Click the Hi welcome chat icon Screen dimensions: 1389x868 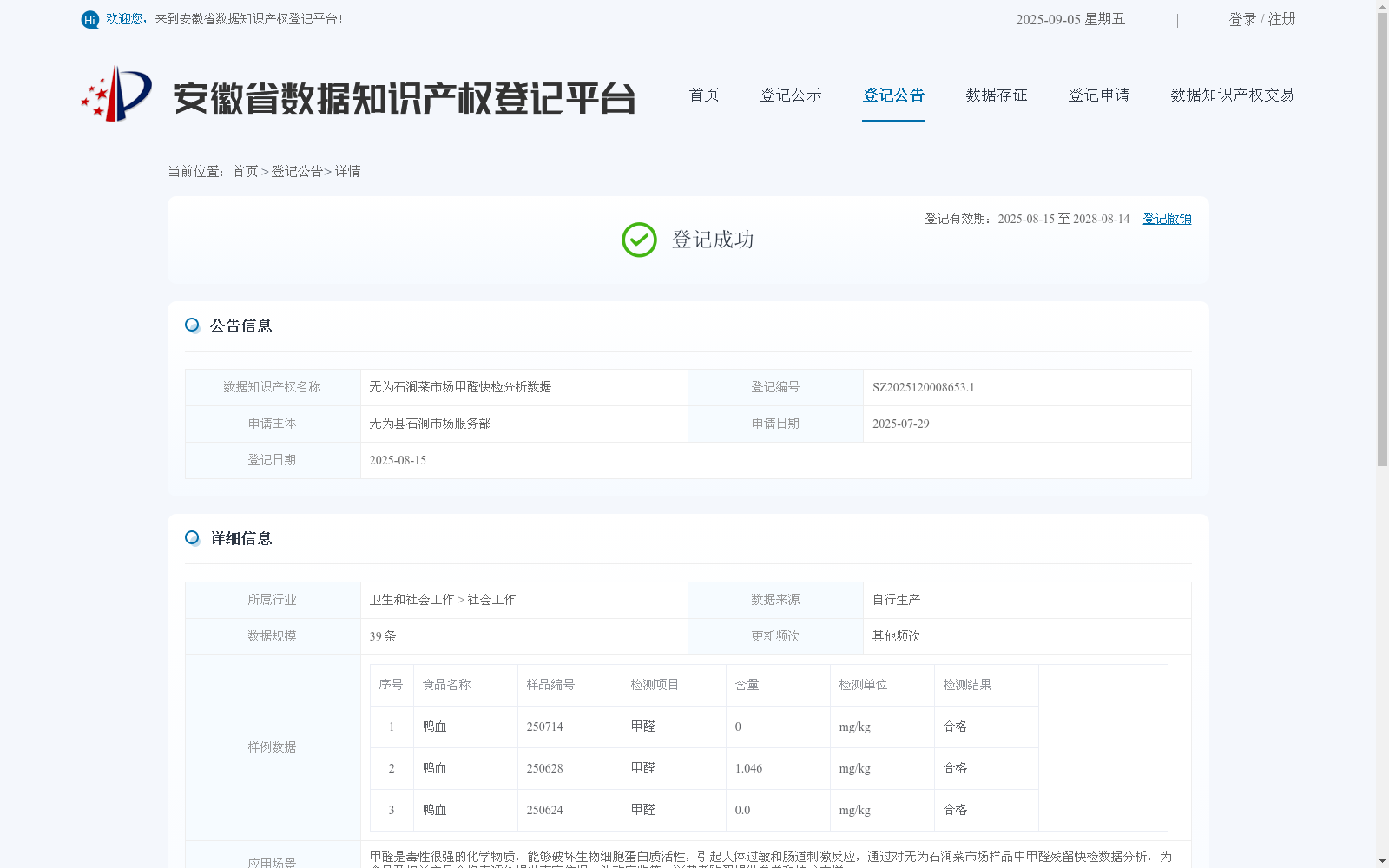tap(89, 19)
